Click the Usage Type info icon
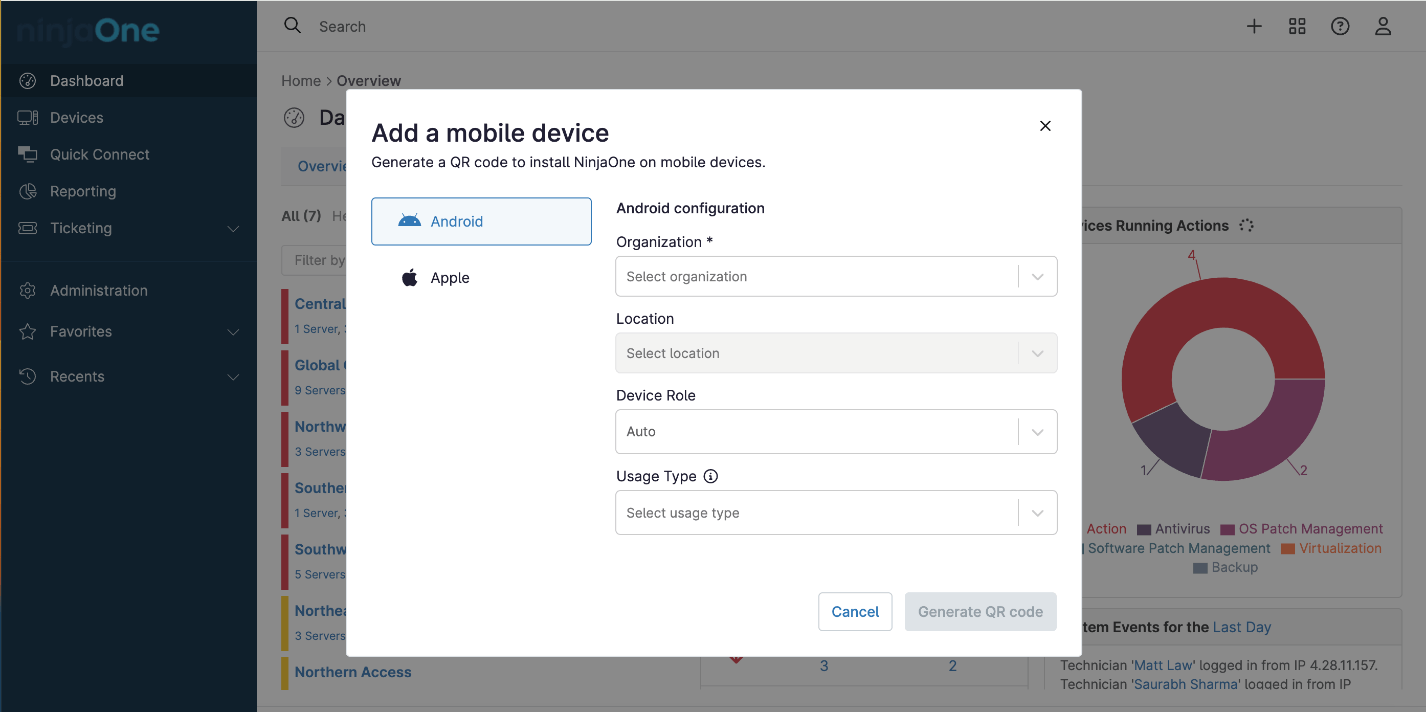Screen dimensions: 1426x712 [x=711, y=476]
